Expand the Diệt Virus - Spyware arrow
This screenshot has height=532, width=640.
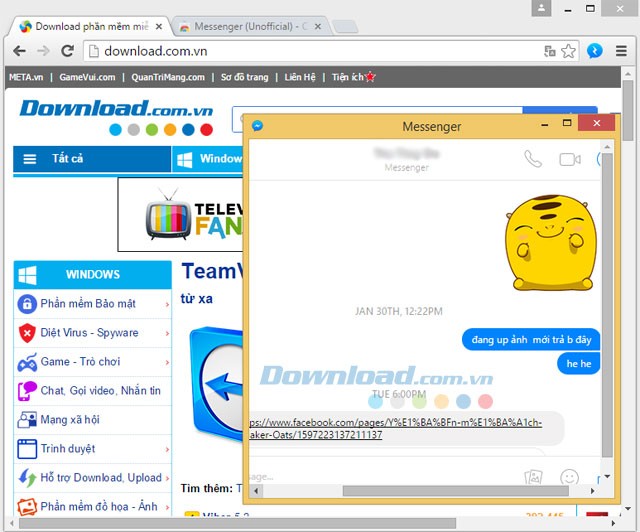pyautogui.click(x=167, y=333)
